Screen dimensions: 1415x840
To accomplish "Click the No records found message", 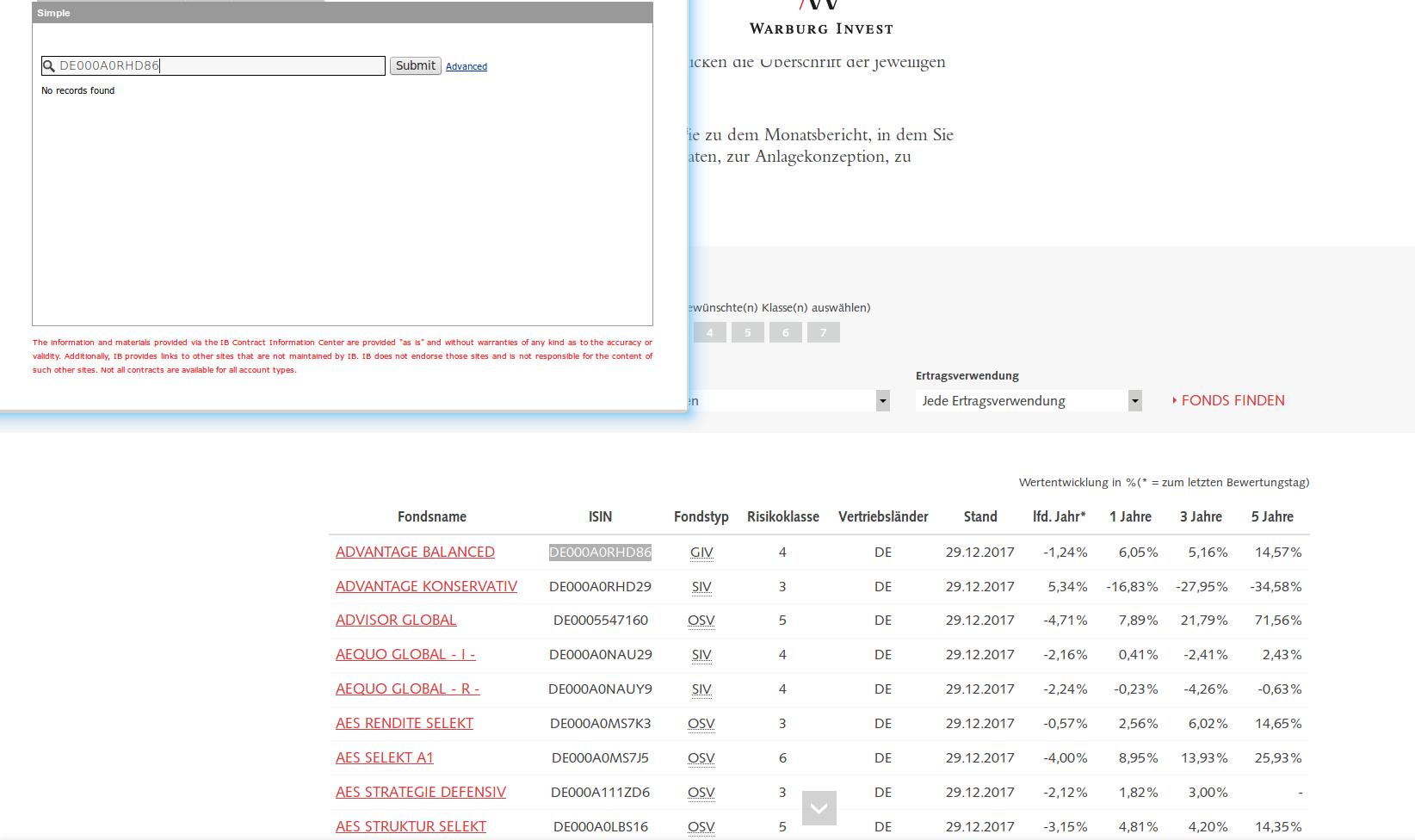I will point(77,90).
